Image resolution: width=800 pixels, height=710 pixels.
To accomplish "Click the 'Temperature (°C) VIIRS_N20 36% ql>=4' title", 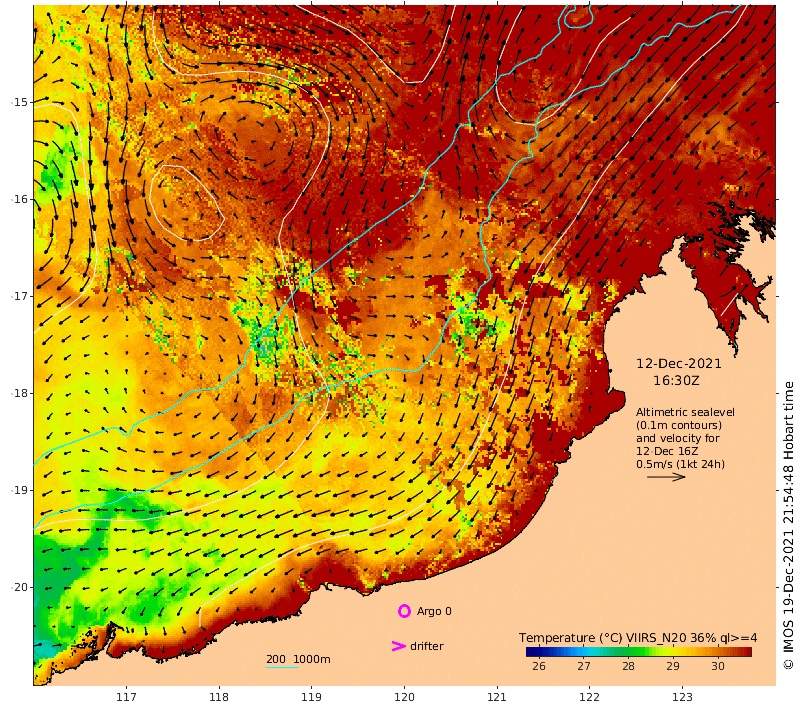I will click(x=638, y=638).
